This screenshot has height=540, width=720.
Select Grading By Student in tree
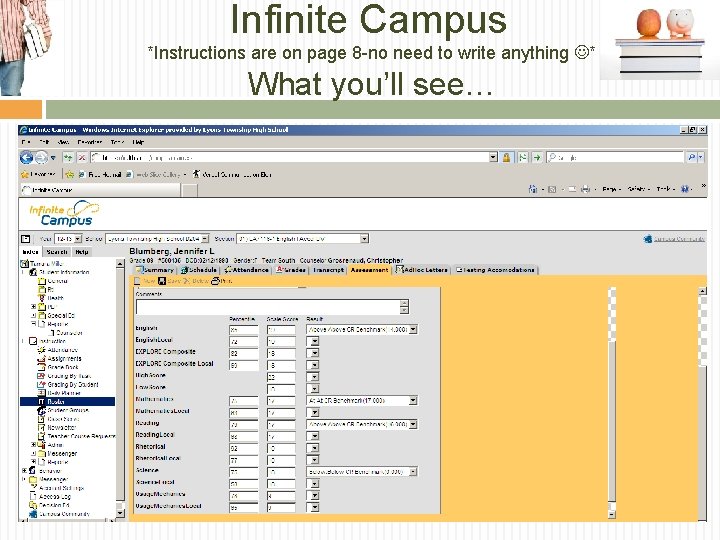click(x=73, y=384)
